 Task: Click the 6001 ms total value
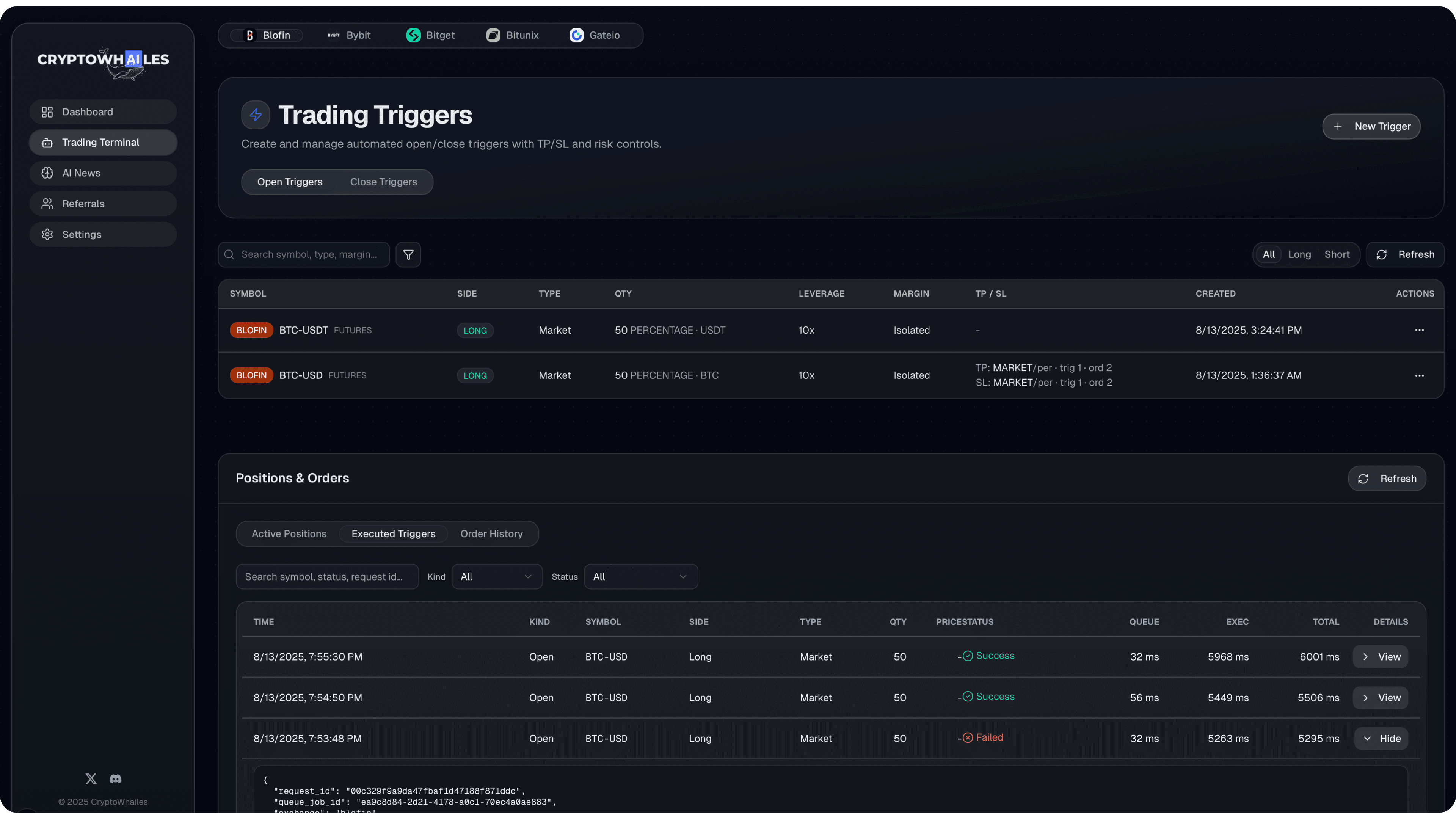point(1319,657)
